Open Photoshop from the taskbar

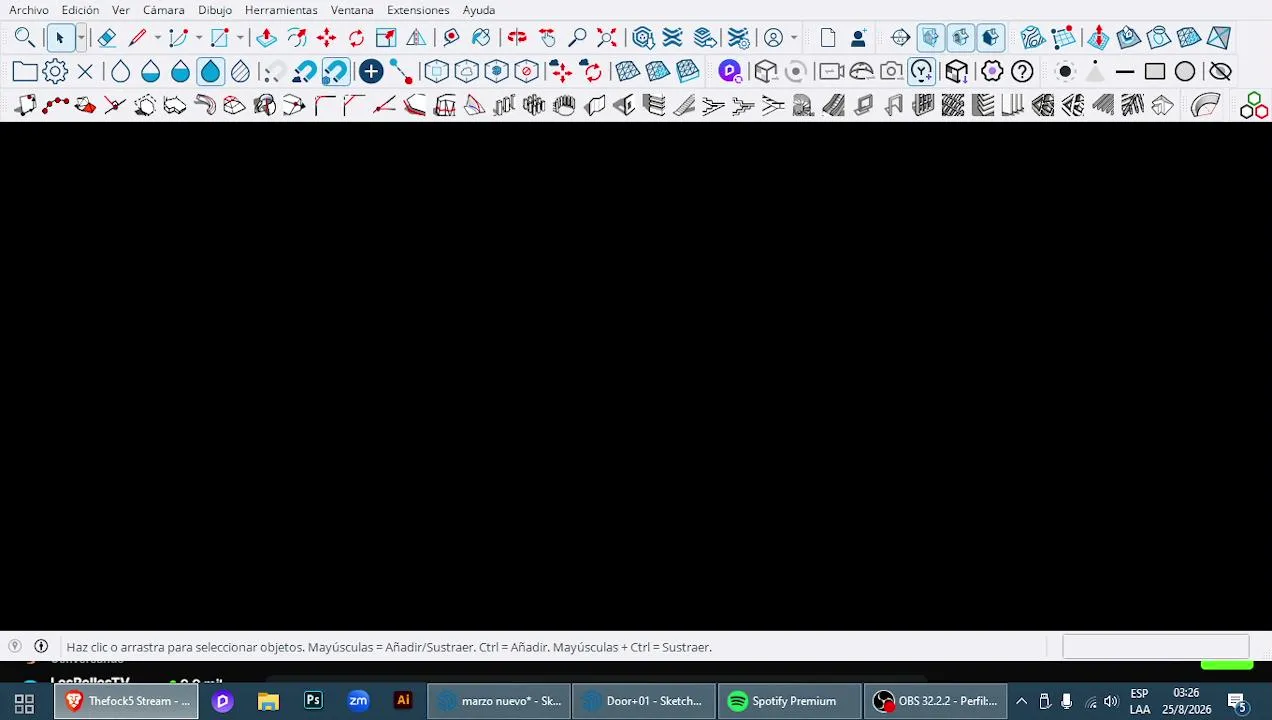(x=313, y=701)
